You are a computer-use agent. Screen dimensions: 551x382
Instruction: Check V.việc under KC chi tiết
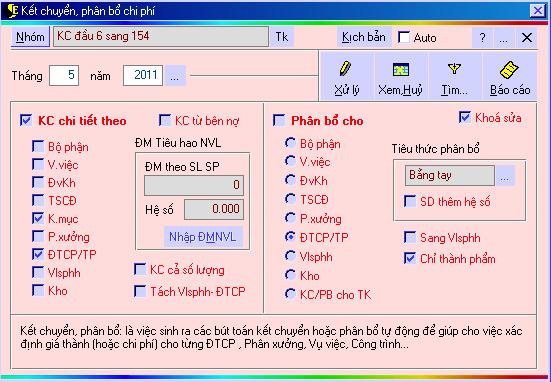[38, 164]
